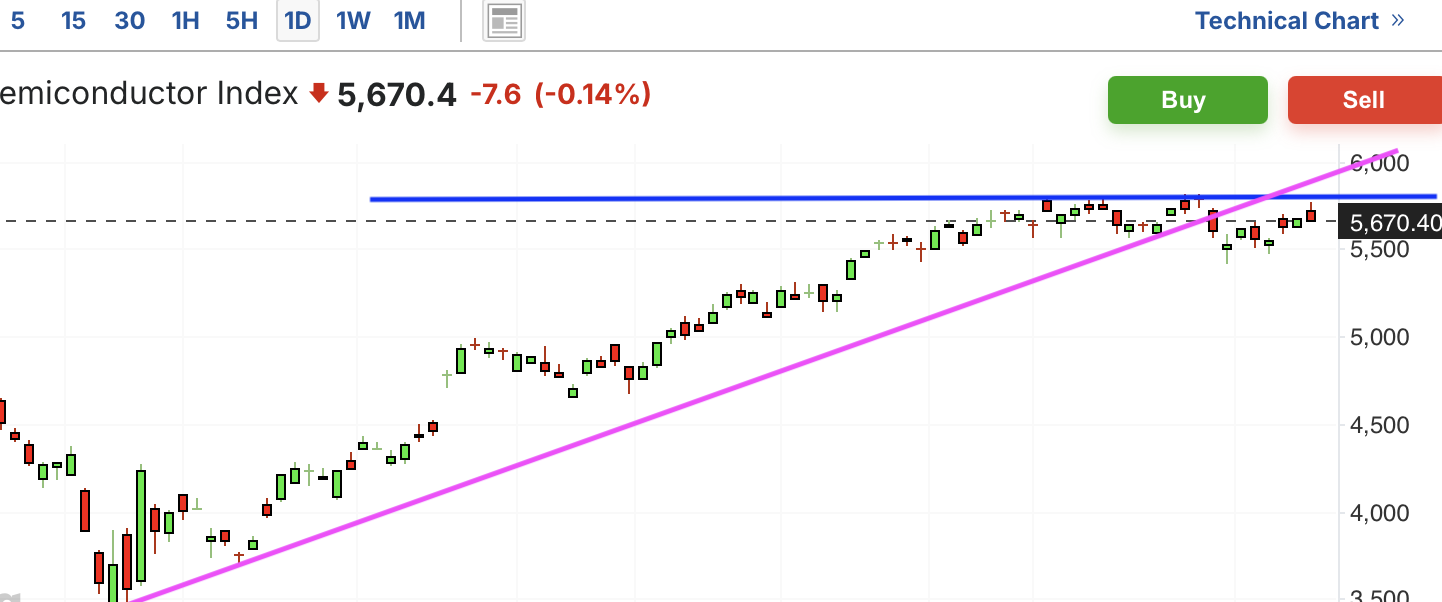Click the red down arrow beside index price
This screenshot has width=1442, height=602.
tap(319, 94)
